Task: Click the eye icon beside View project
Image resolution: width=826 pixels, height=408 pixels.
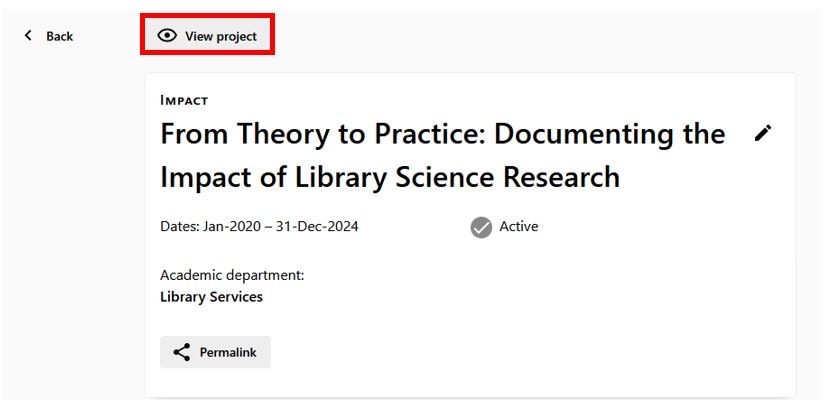Action: point(168,36)
